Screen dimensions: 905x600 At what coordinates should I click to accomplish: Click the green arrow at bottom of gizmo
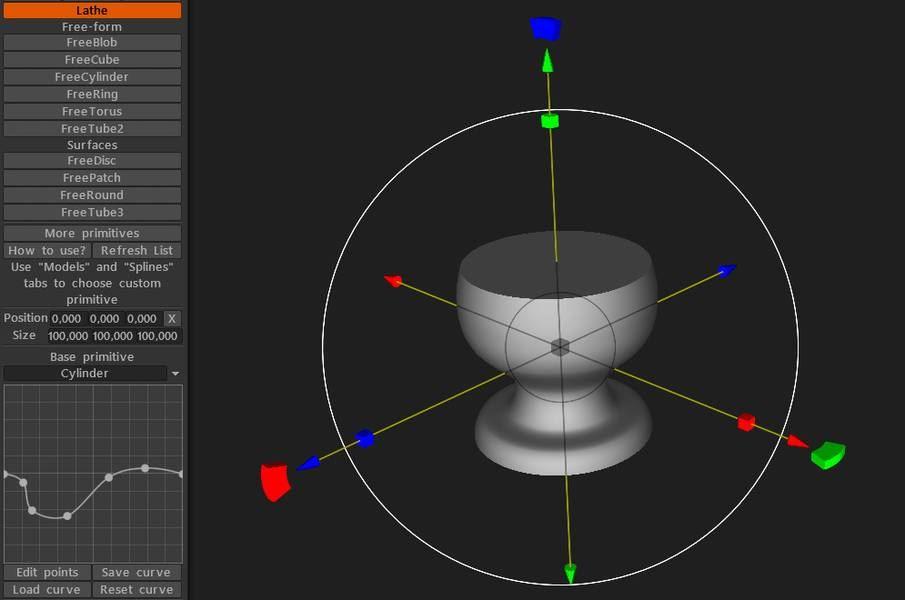pos(570,573)
